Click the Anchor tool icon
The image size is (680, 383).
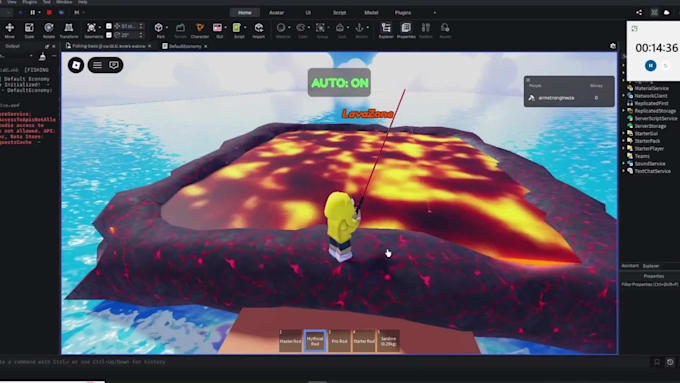pyautogui.click(x=360, y=29)
